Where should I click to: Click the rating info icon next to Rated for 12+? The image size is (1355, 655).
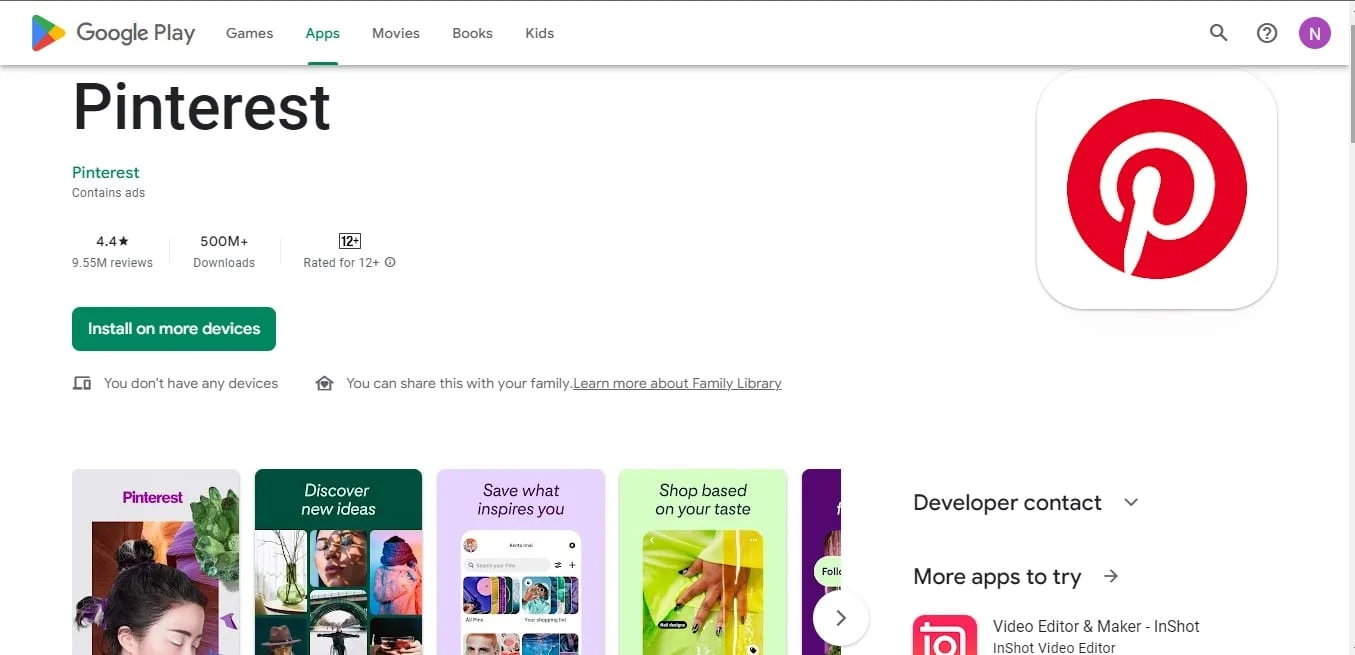pos(390,262)
